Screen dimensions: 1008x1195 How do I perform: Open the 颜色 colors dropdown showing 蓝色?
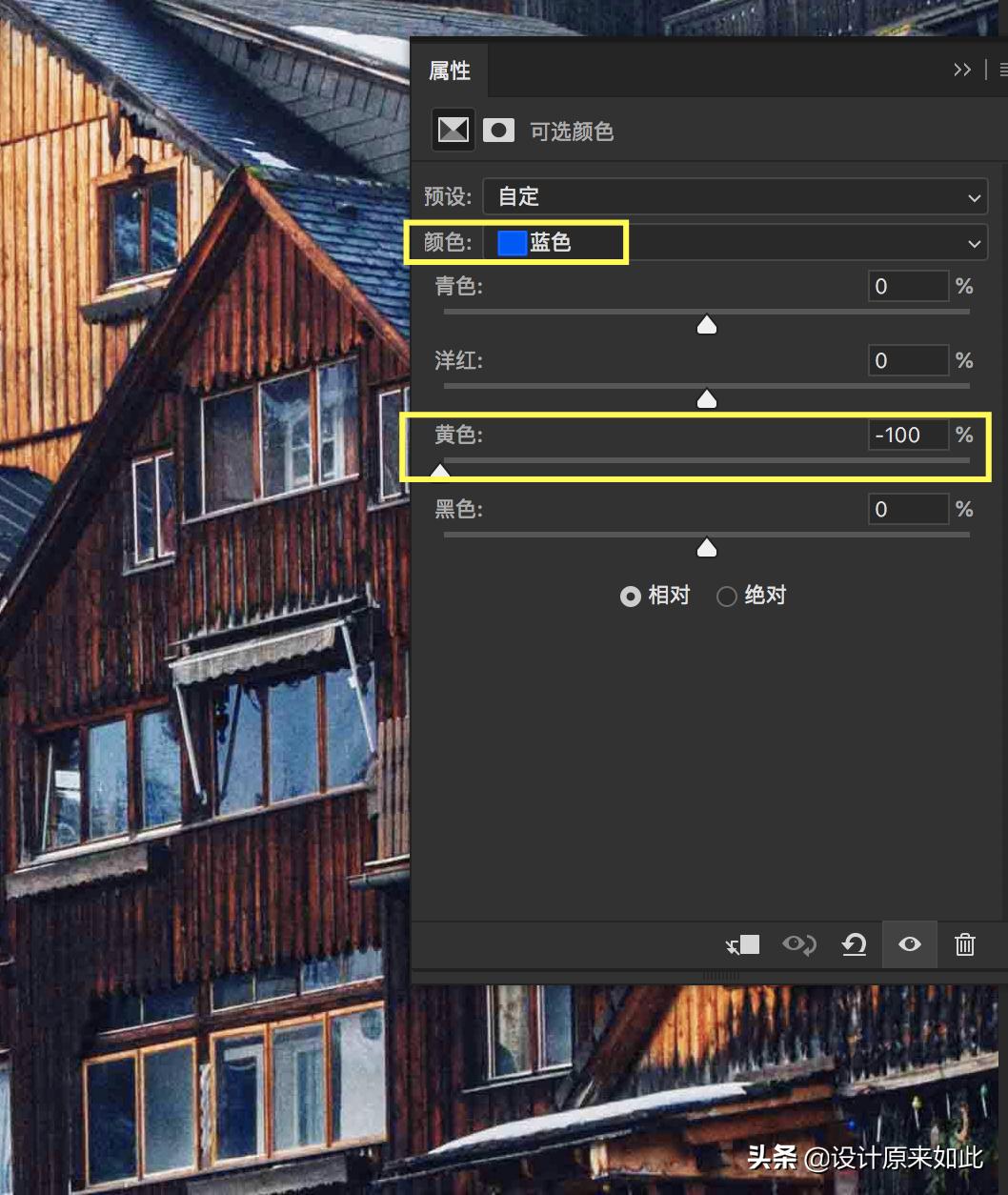(736, 243)
